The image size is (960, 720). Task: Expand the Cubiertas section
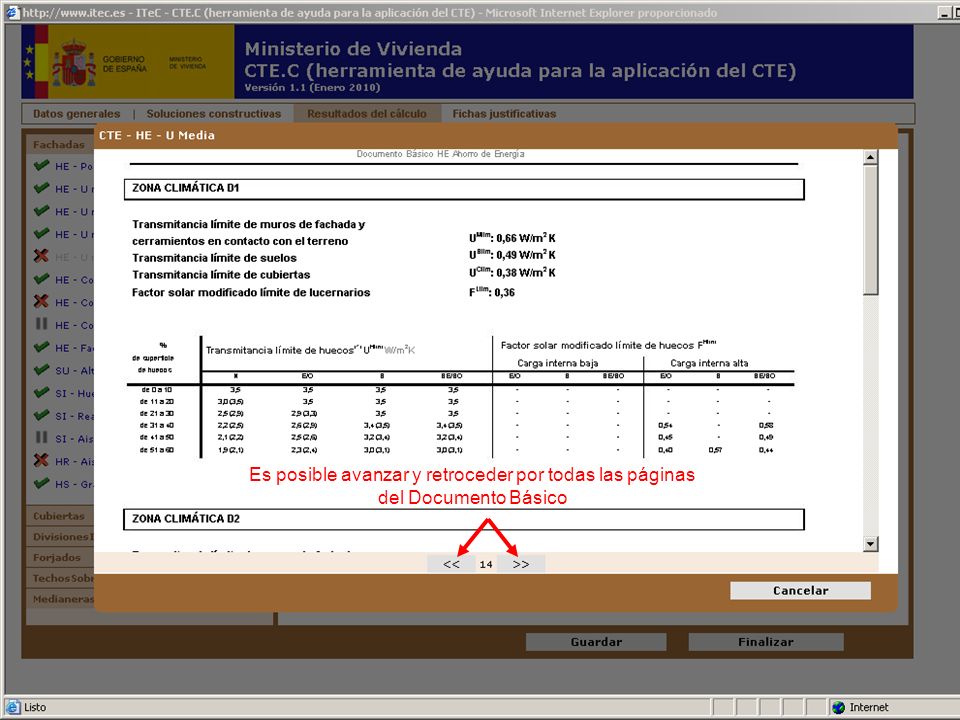(59, 516)
